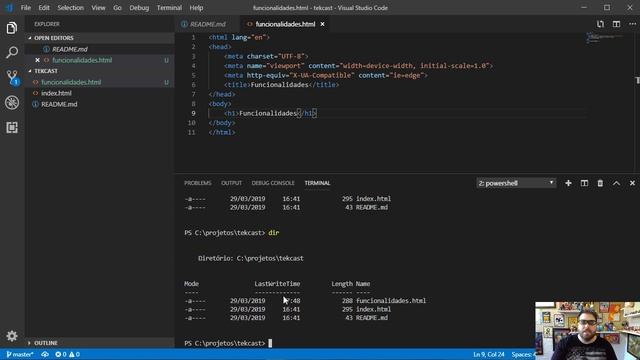Open the Edit menu
This screenshot has height=360, width=640.
click(x=44, y=8)
